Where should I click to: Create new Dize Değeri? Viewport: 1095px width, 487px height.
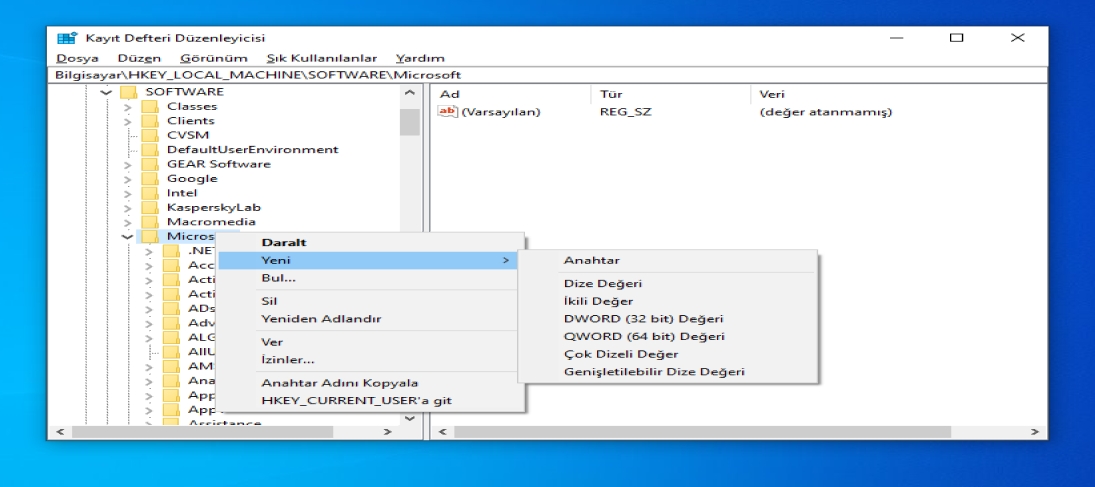(x=668, y=284)
